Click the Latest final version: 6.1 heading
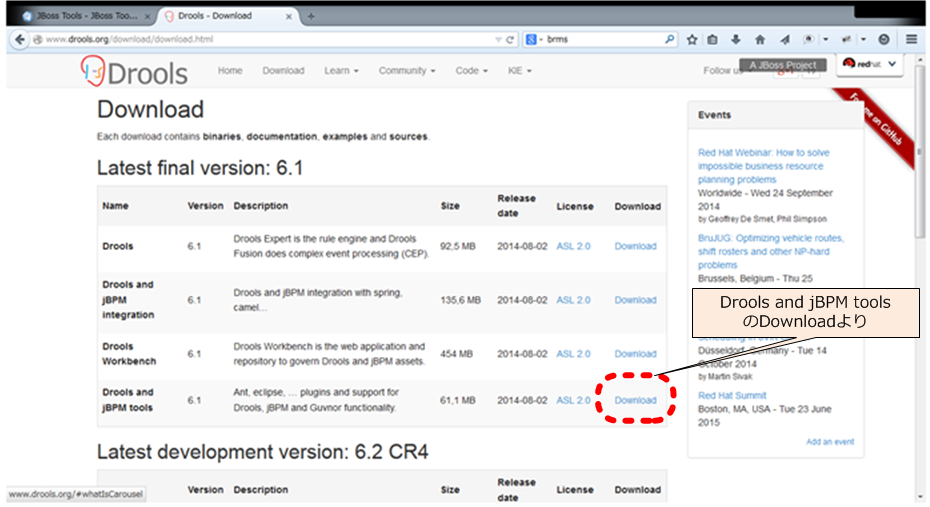 [x=200, y=168]
